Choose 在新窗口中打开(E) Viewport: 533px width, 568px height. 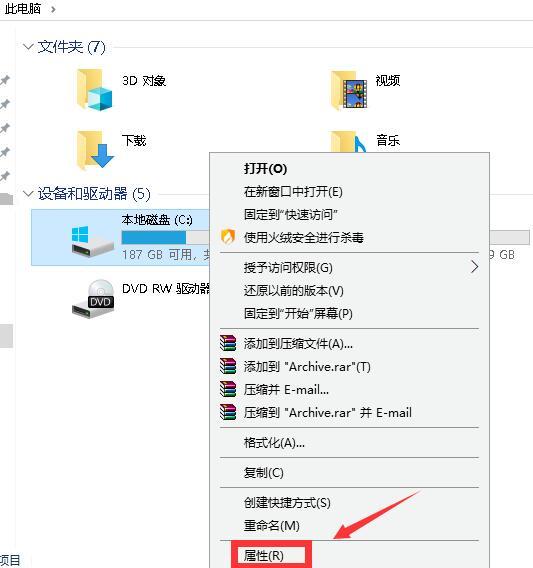coord(293,192)
